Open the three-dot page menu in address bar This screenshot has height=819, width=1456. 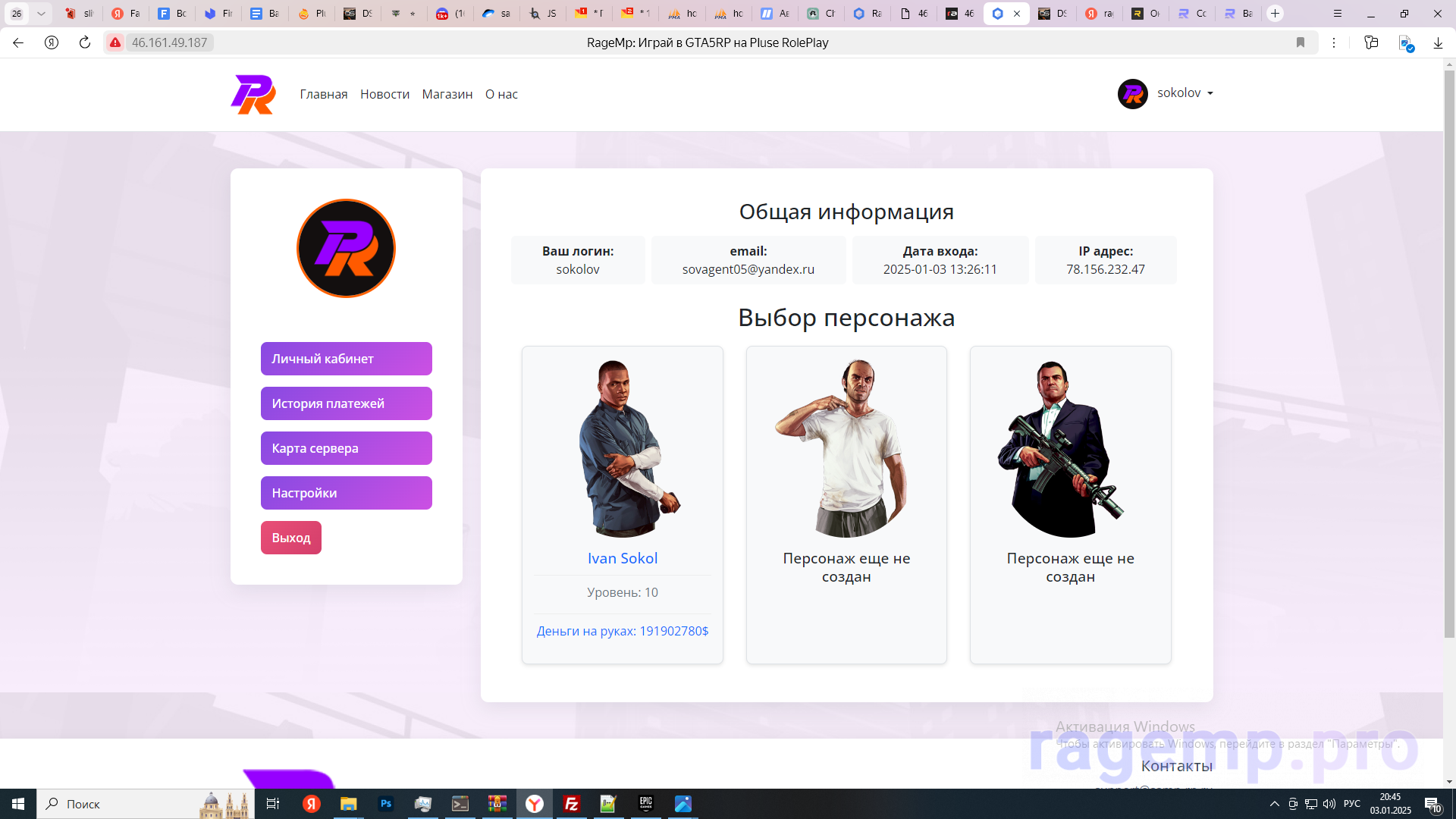pos(1334,42)
